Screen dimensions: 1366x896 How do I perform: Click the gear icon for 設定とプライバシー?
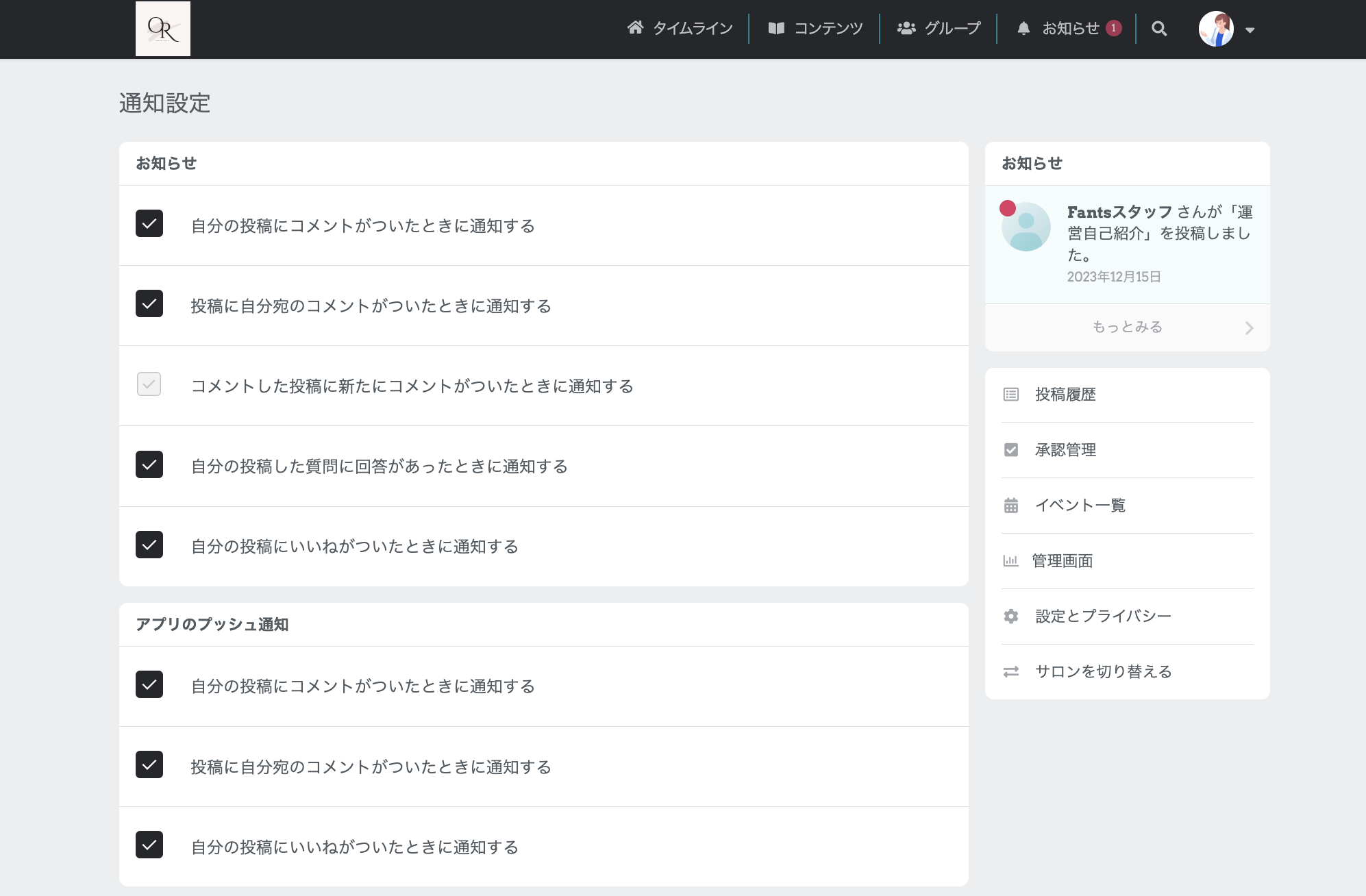(1011, 616)
